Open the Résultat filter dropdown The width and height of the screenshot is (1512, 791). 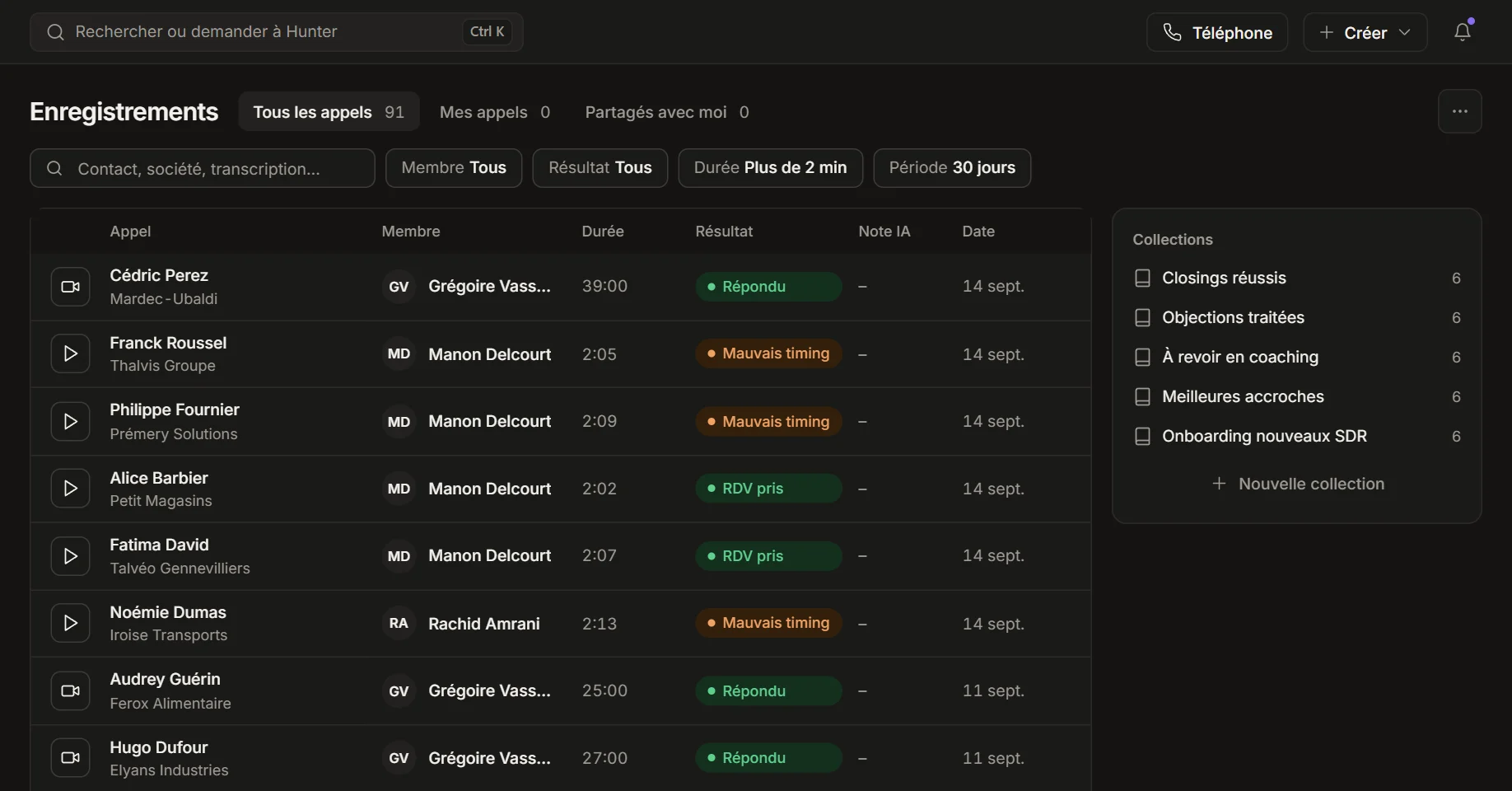pos(600,168)
